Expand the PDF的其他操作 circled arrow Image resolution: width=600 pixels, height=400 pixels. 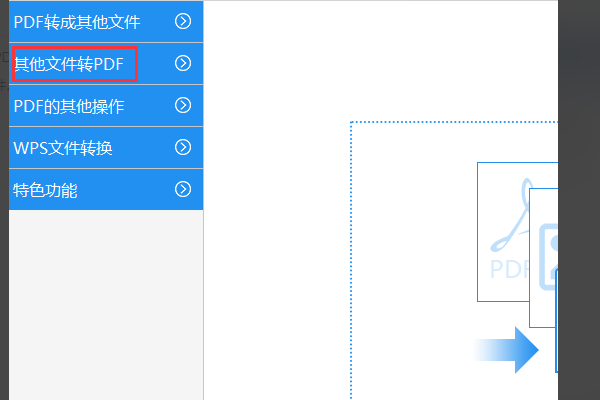pyautogui.click(x=183, y=105)
